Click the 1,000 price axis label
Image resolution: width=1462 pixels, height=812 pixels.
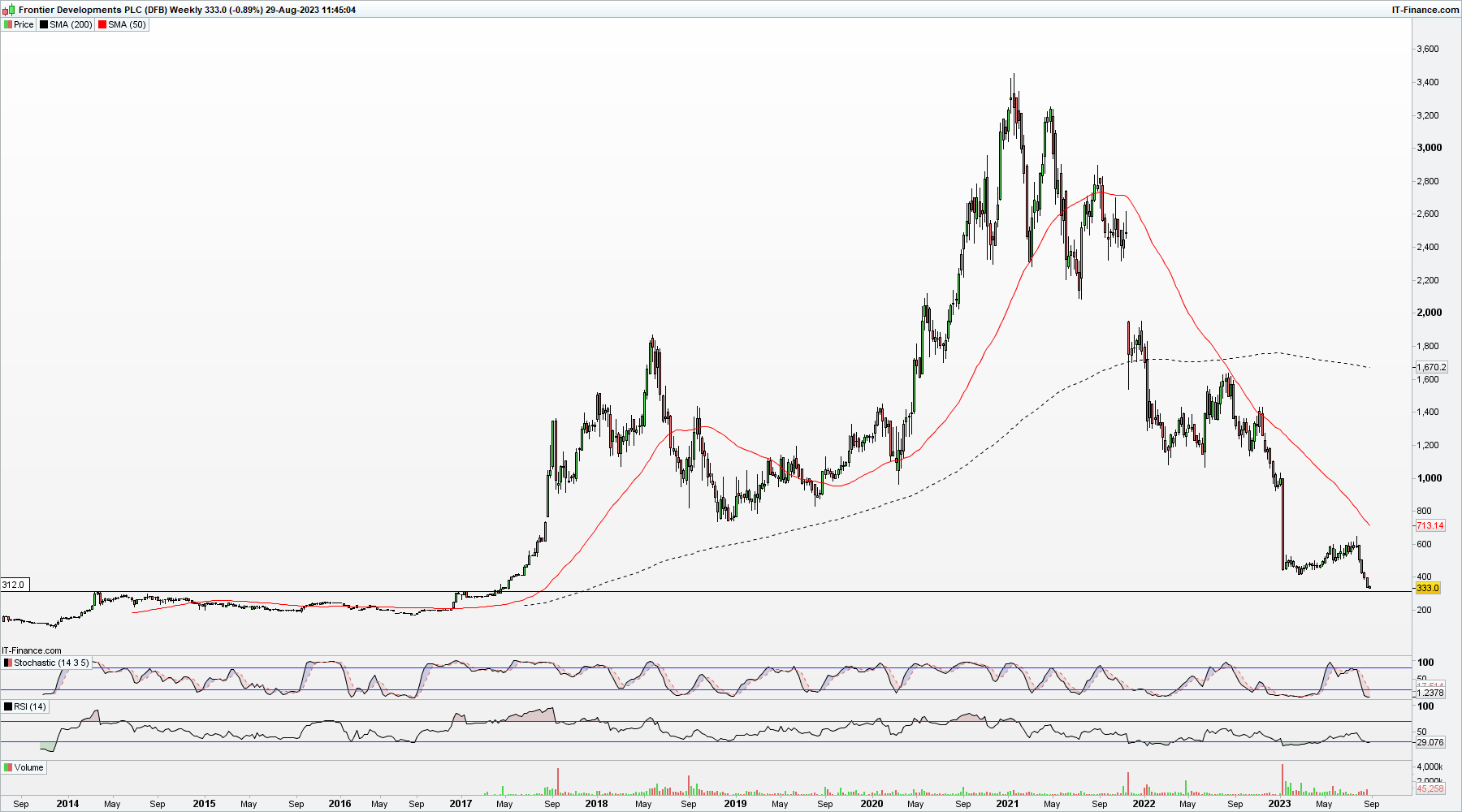[x=1429, y=478]
